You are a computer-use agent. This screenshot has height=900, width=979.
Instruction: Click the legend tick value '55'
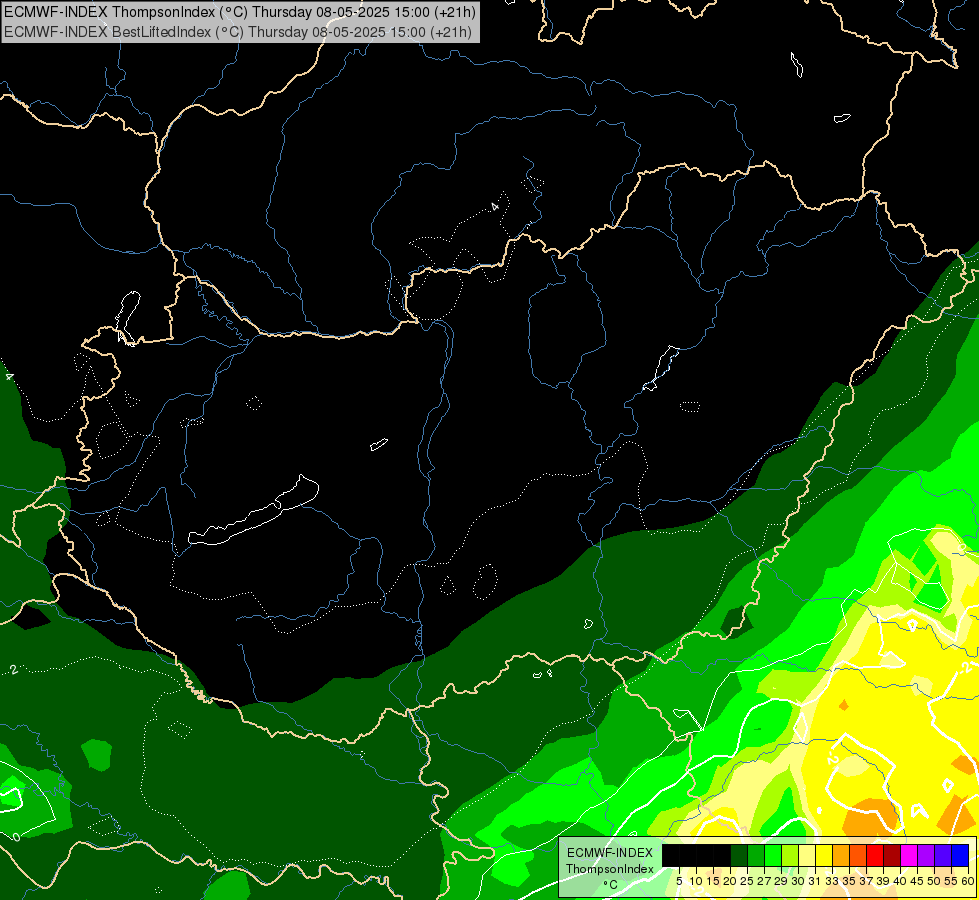pos(950,881)
